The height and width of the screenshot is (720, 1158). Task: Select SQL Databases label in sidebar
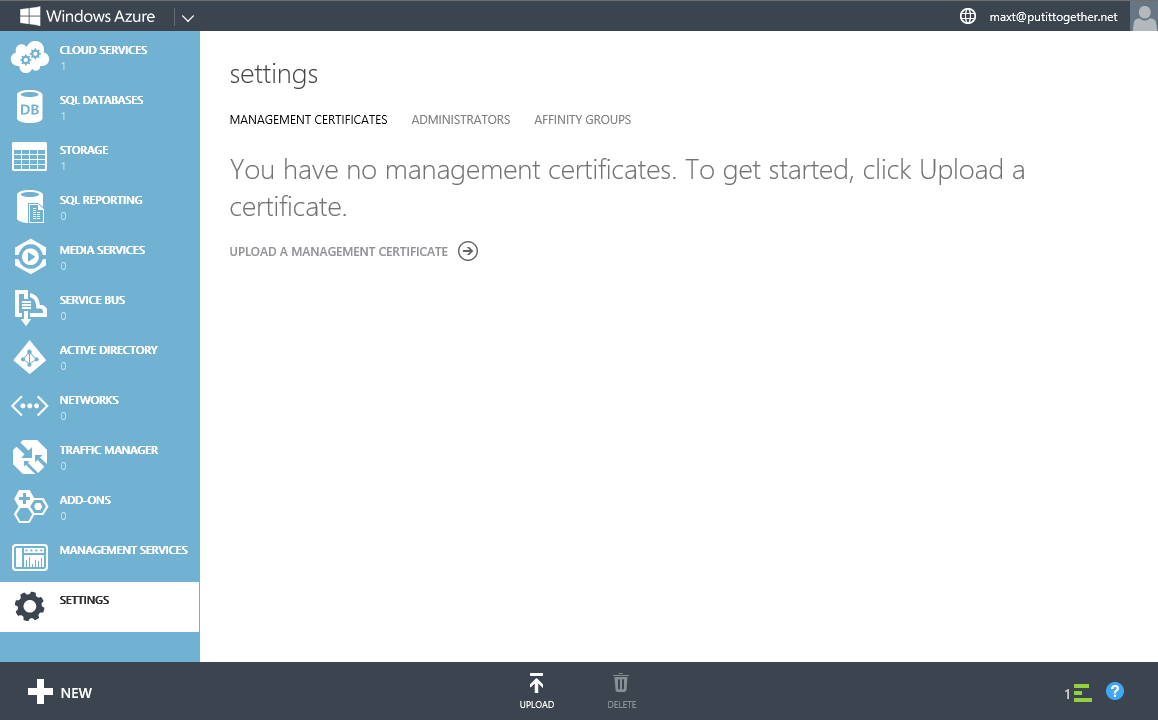pyautogui.click(x=101, y=100)
